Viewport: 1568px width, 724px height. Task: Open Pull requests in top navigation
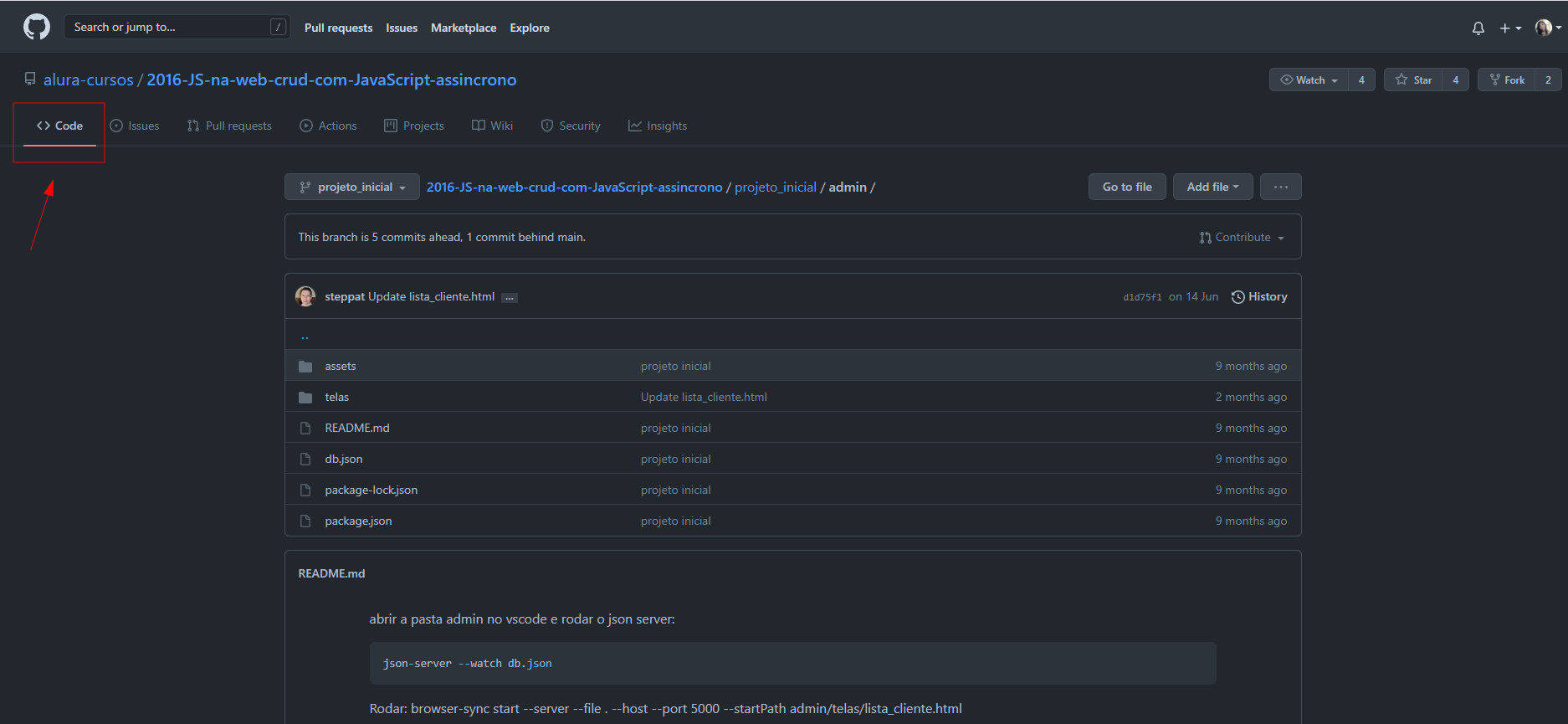(x=338, y=28)
